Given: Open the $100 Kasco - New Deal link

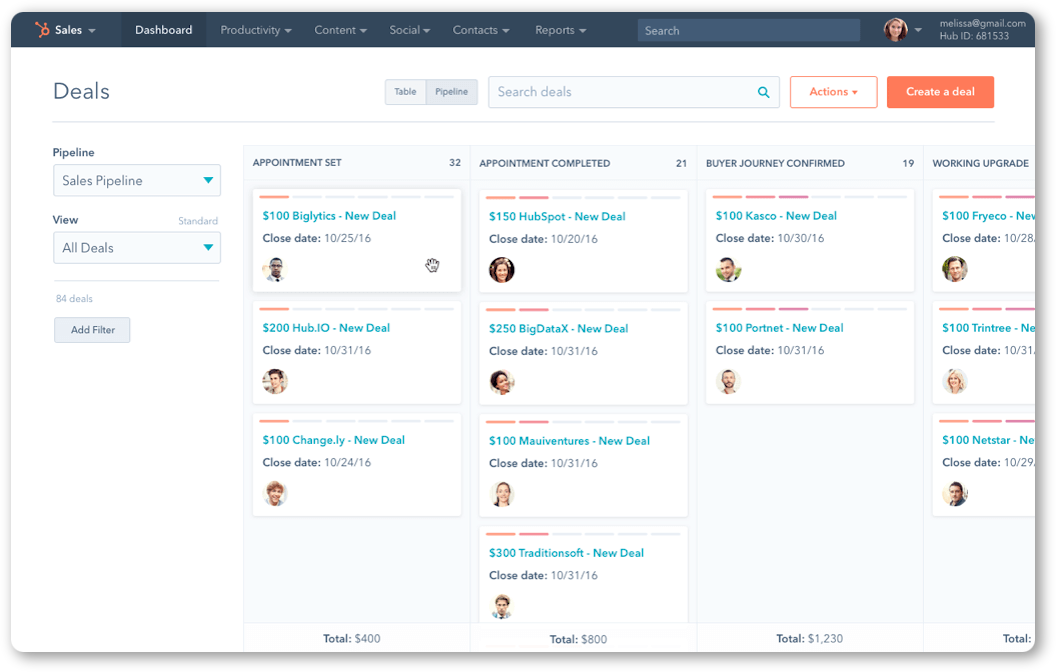Looking at the screenshot, I should click(x=776, y=216).
